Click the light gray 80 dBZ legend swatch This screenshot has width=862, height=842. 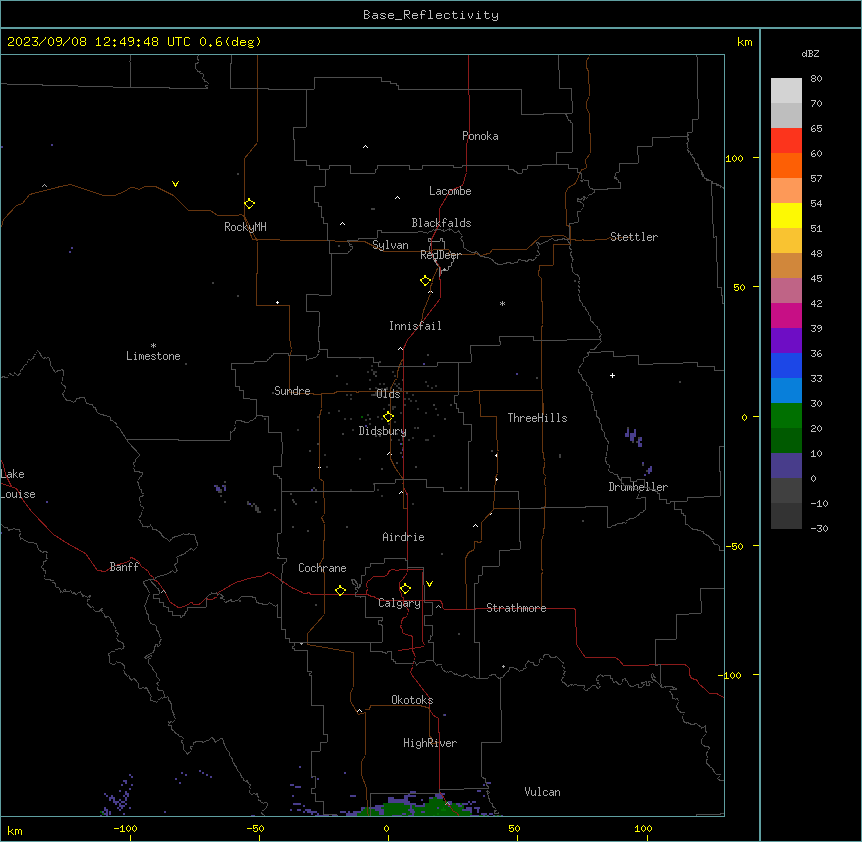(786, 90)
